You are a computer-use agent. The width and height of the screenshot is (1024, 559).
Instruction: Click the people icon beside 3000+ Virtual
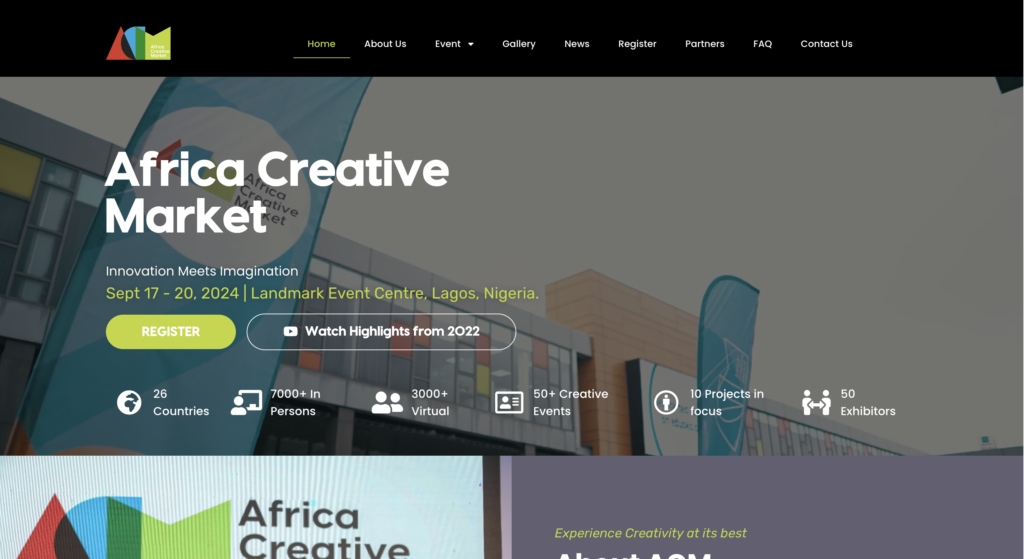pyautogui.click(x=387, y=402)
